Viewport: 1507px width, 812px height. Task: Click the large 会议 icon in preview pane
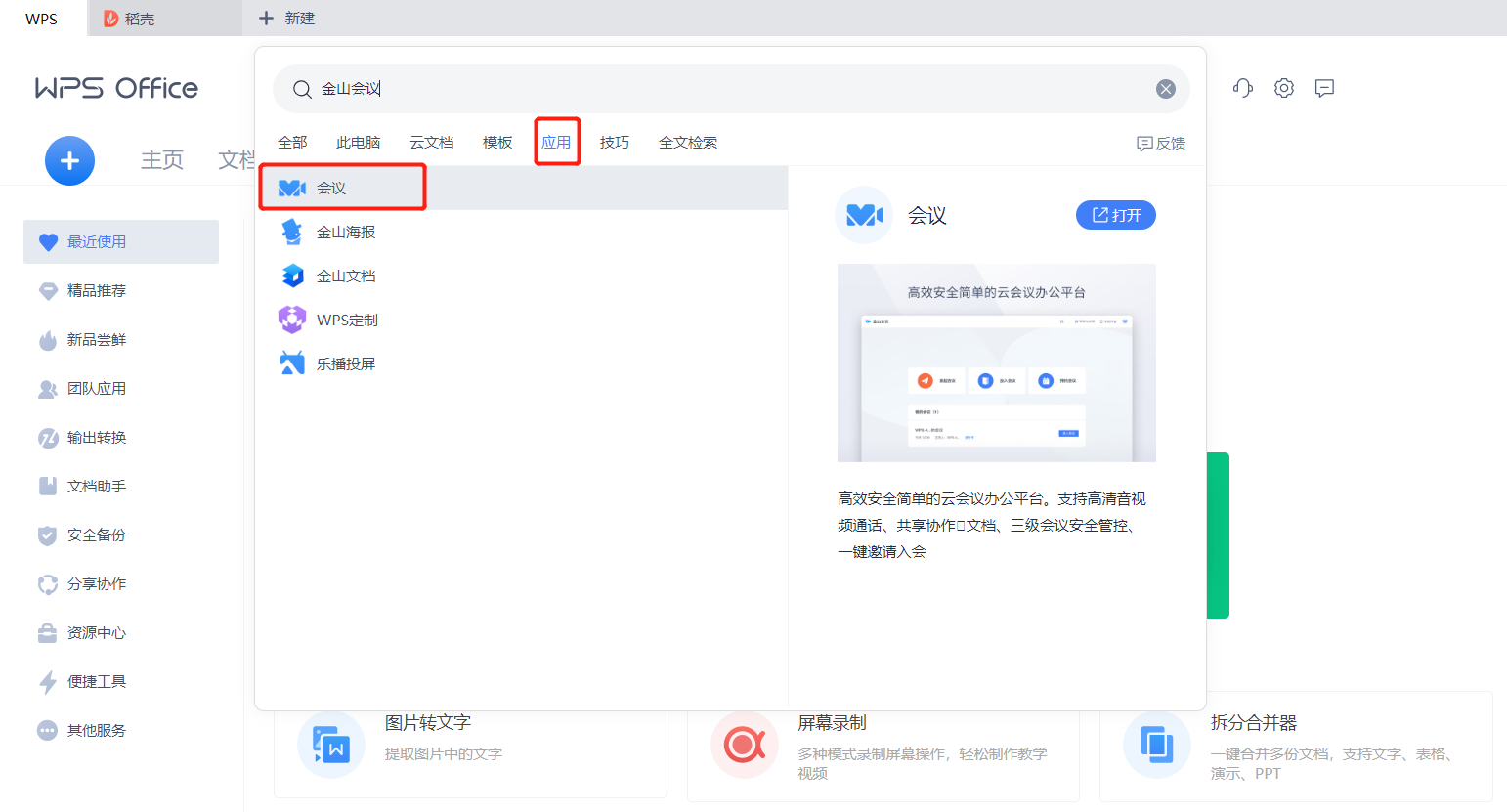(865, 215)
